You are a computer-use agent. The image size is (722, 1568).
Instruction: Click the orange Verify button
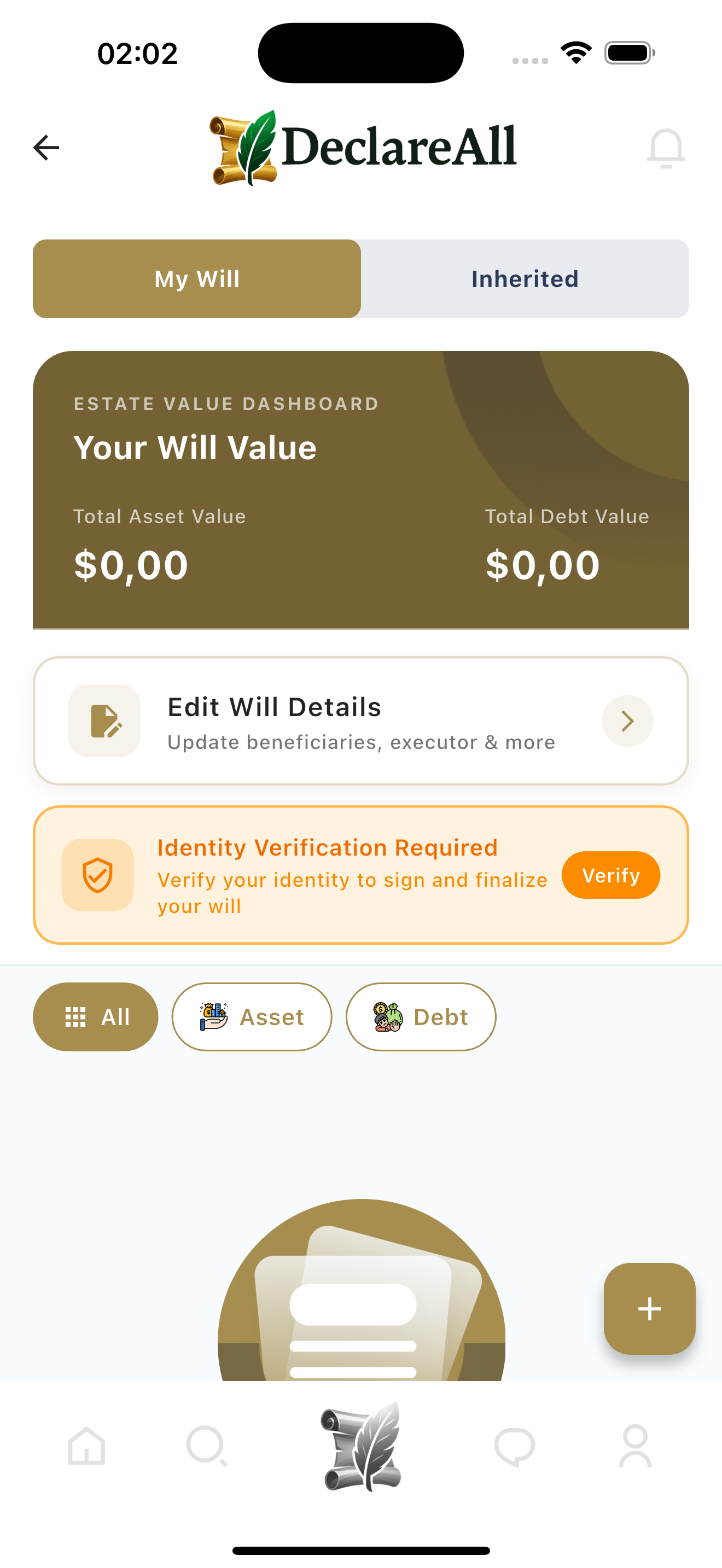coord(610,875)
